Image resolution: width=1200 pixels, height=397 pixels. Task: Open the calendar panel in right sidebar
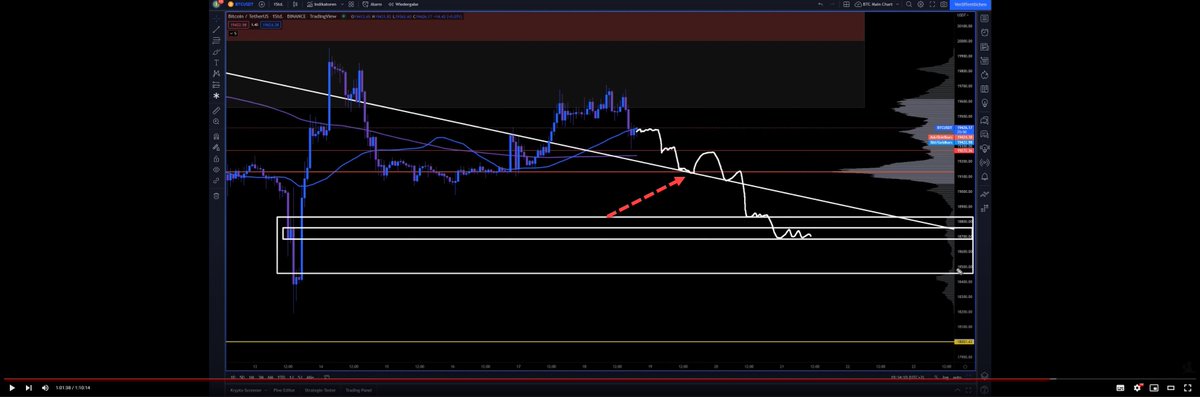tap(985, 89)
